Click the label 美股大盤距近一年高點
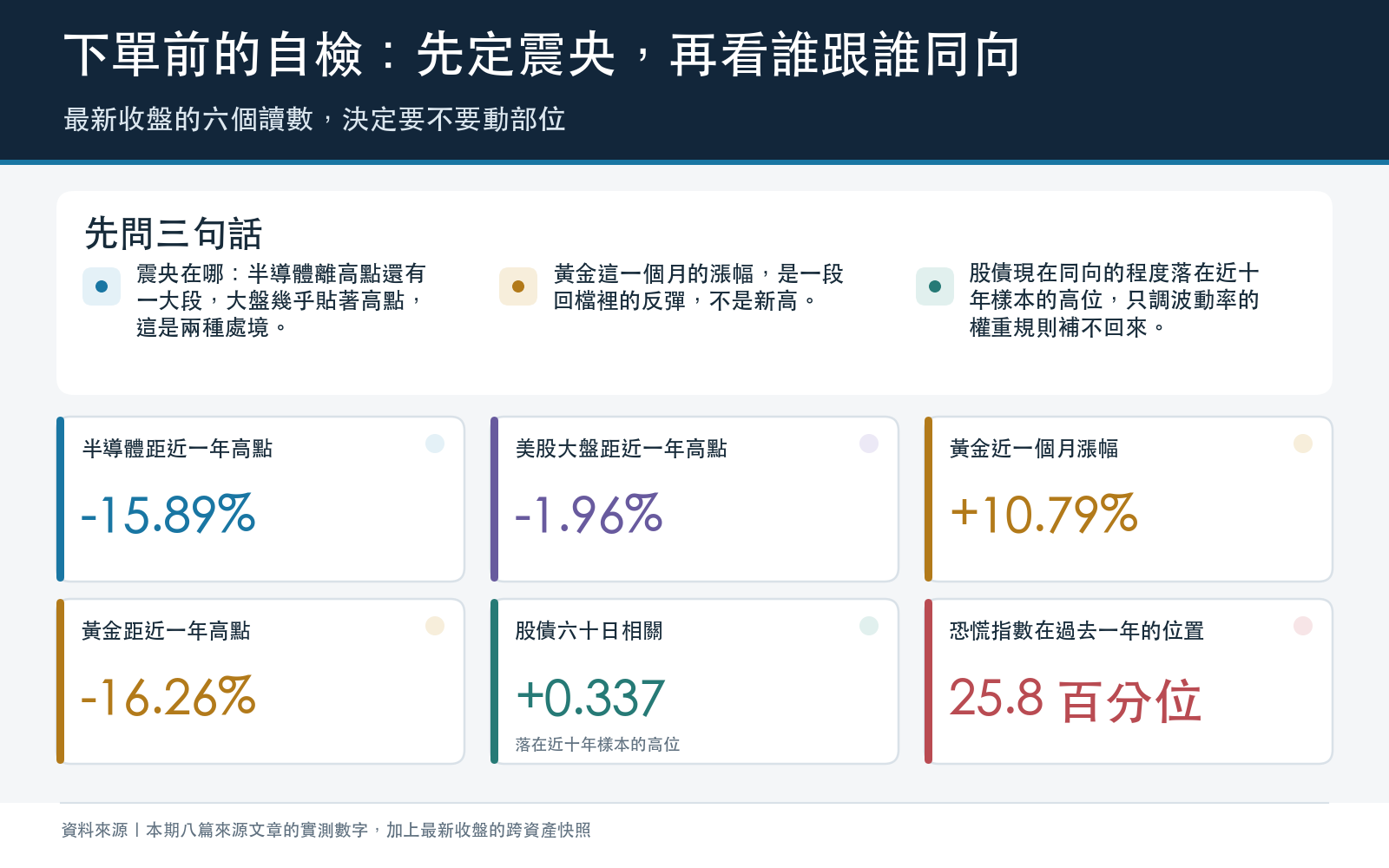This screenshot has height=868, width=1389. click(622, 449)
